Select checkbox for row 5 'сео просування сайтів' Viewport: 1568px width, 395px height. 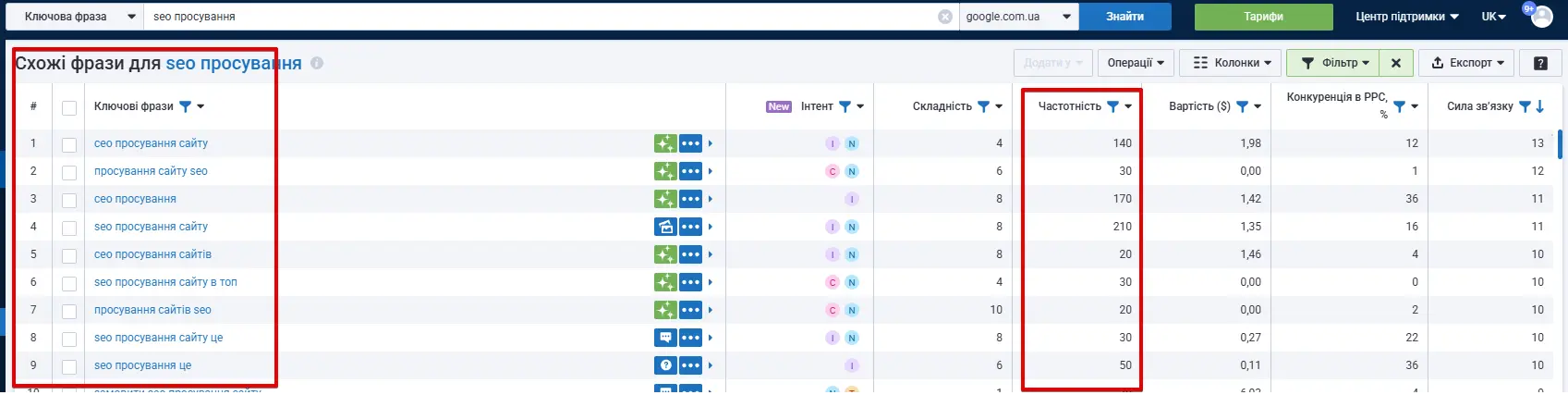click(69, 255)
